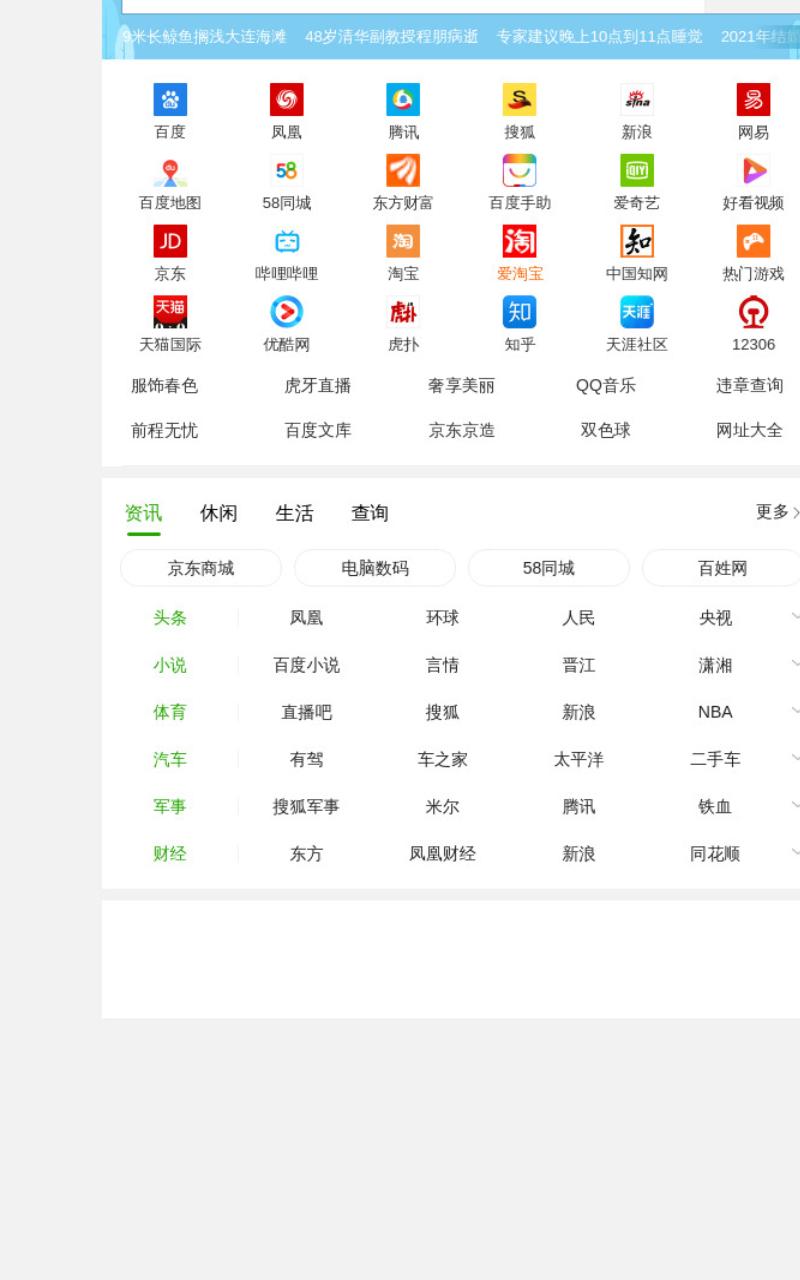Viewport: 800px width, 1280px height.
Task: Expand the 头条 row arrow
Action: 795,617
